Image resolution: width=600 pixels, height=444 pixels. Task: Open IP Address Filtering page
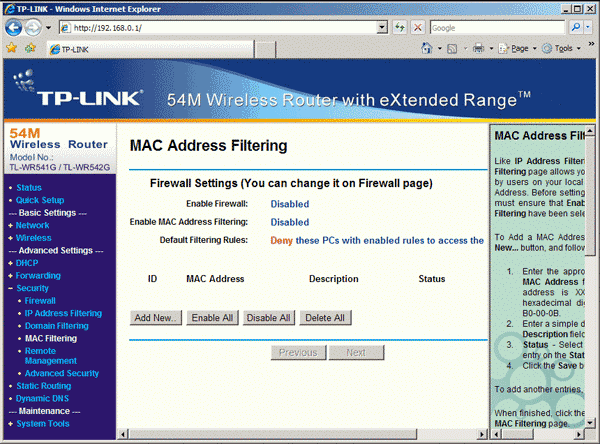[63, 313]
